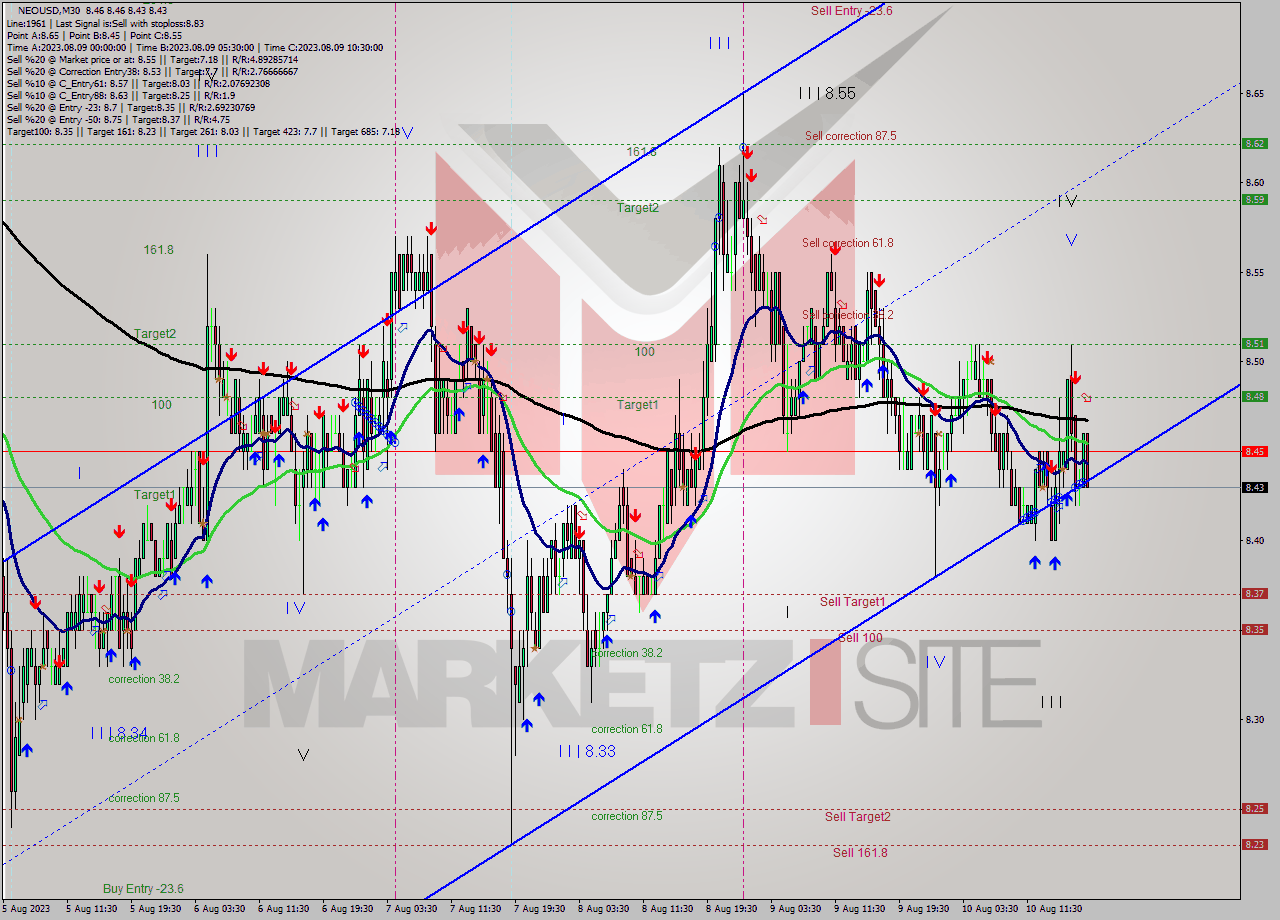Select the red 8.25 price tag
This screenshot has width=1280, height=920.
pyautogui.click(x=1254, y=809)
